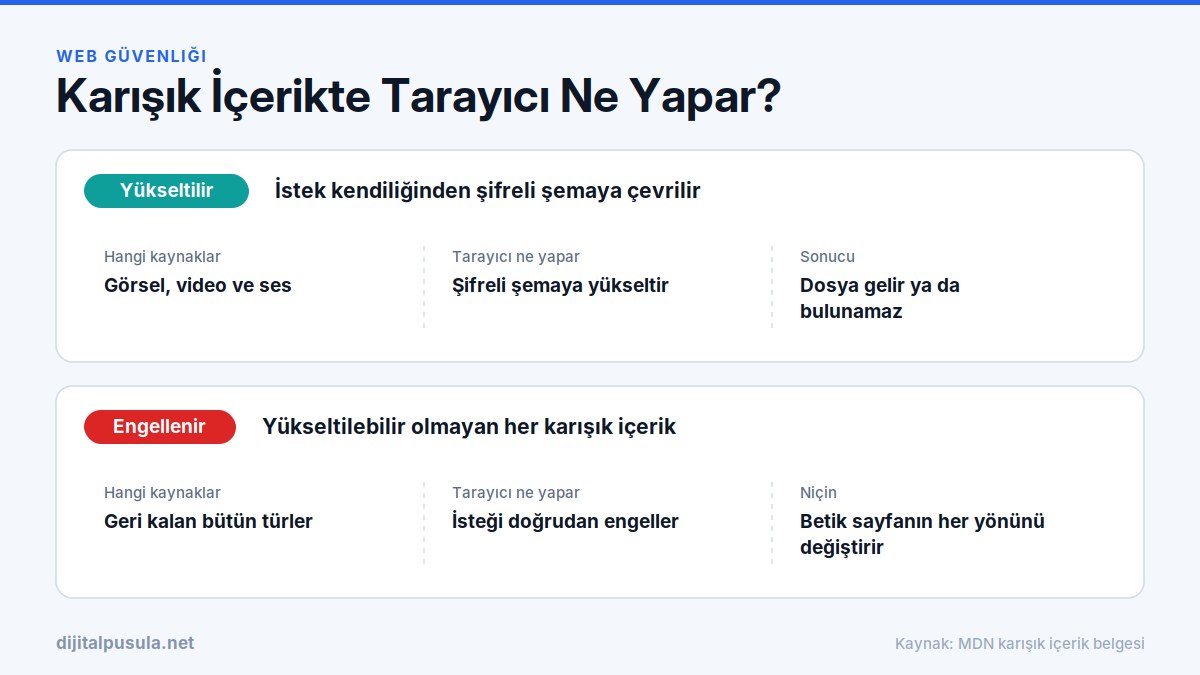
Task: Click the text Geri kalan bütün türler
Action: coord(208,521)
